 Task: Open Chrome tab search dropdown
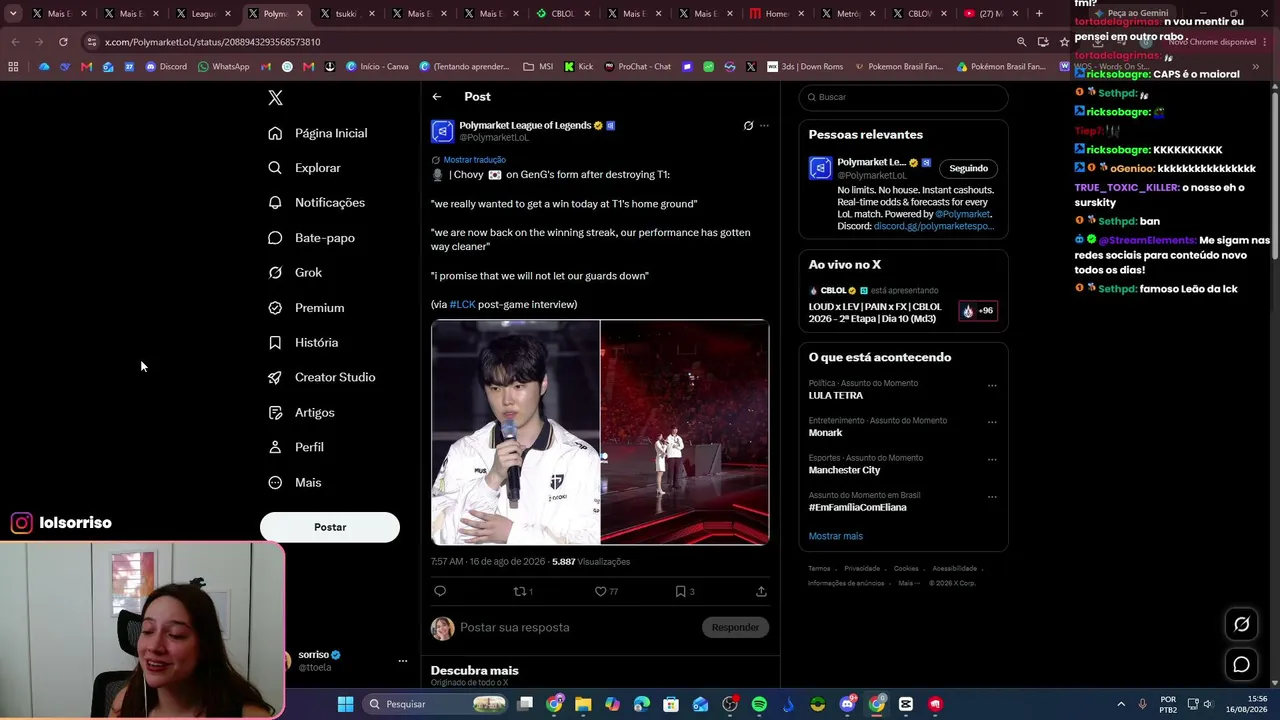(x=13, y=14)
